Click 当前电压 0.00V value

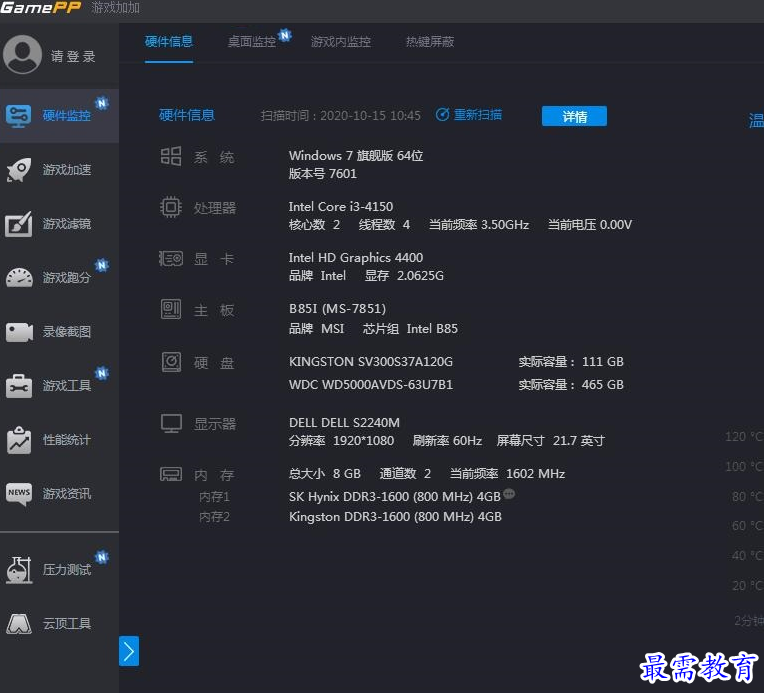pyautogui.click(x=590, y=225)
